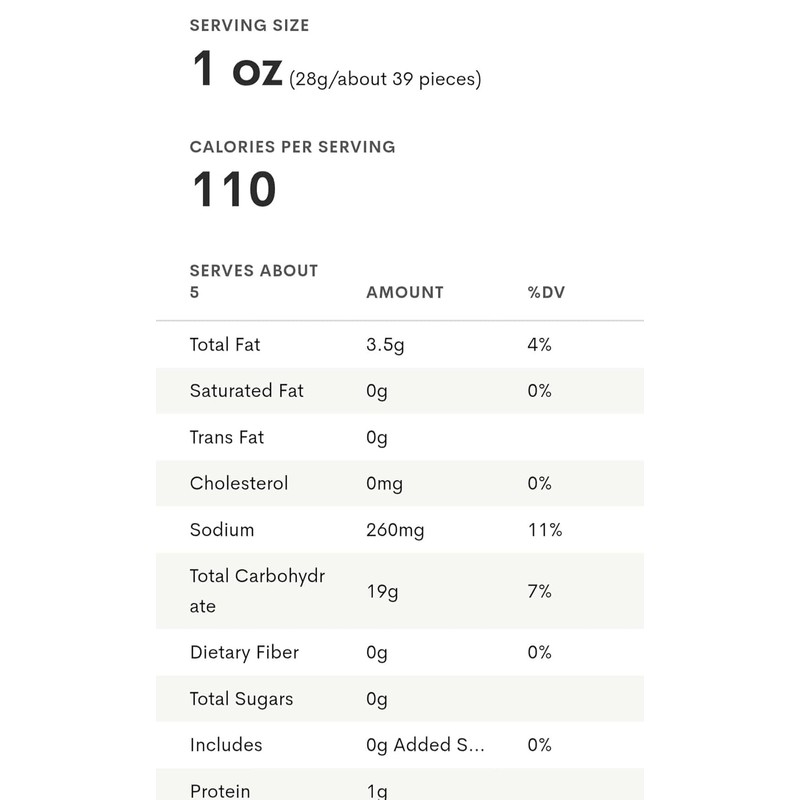Click the 11% Sodium daily value

click(x=544, y=530)
